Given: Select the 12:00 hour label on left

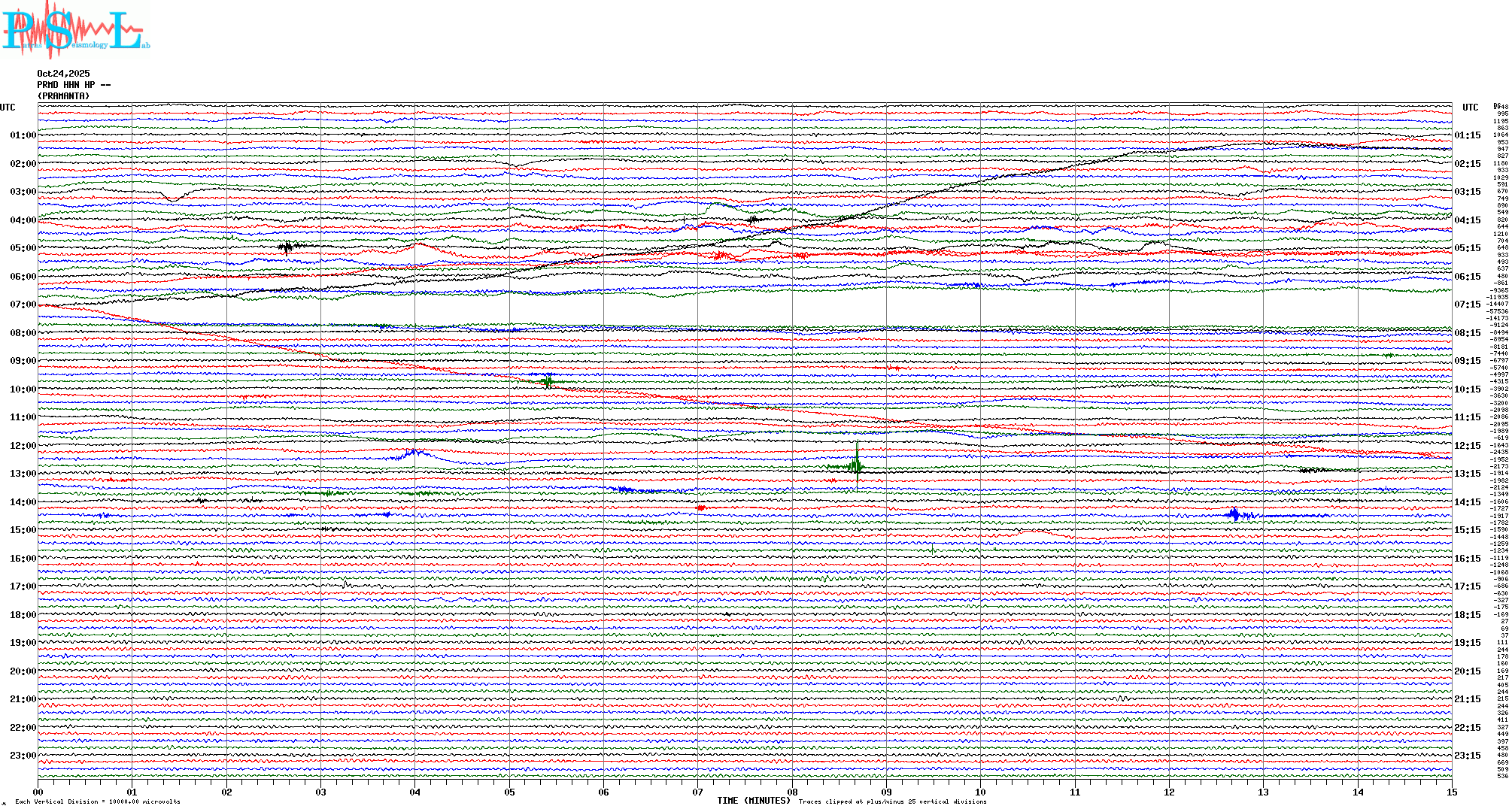Looking at the screenshot, I should tap(23, 446).
